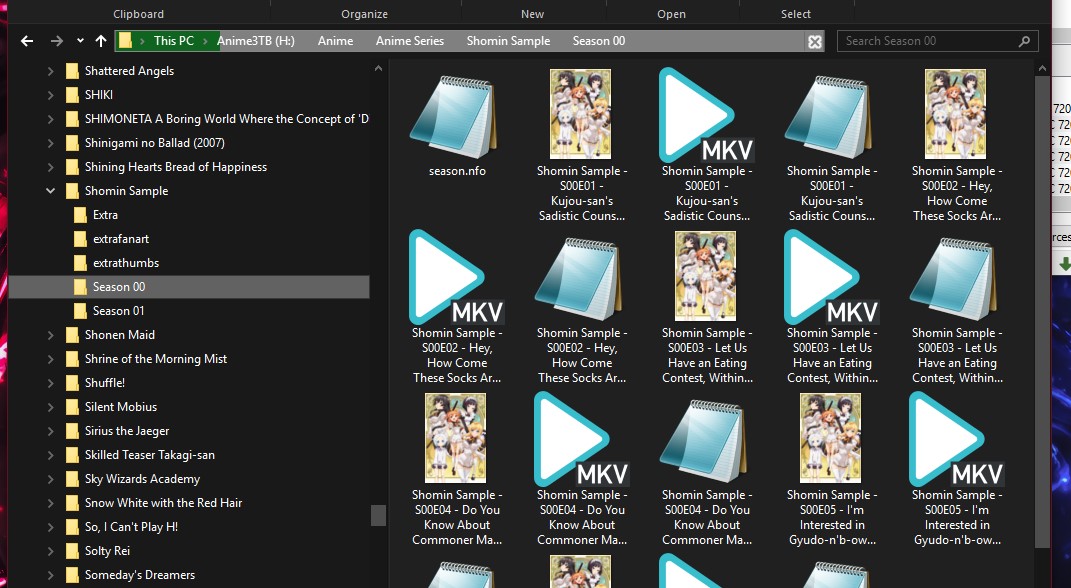The image size is (1071, 588).
Task: Select the extrathumbs subfolder
Action: point(126,262)
